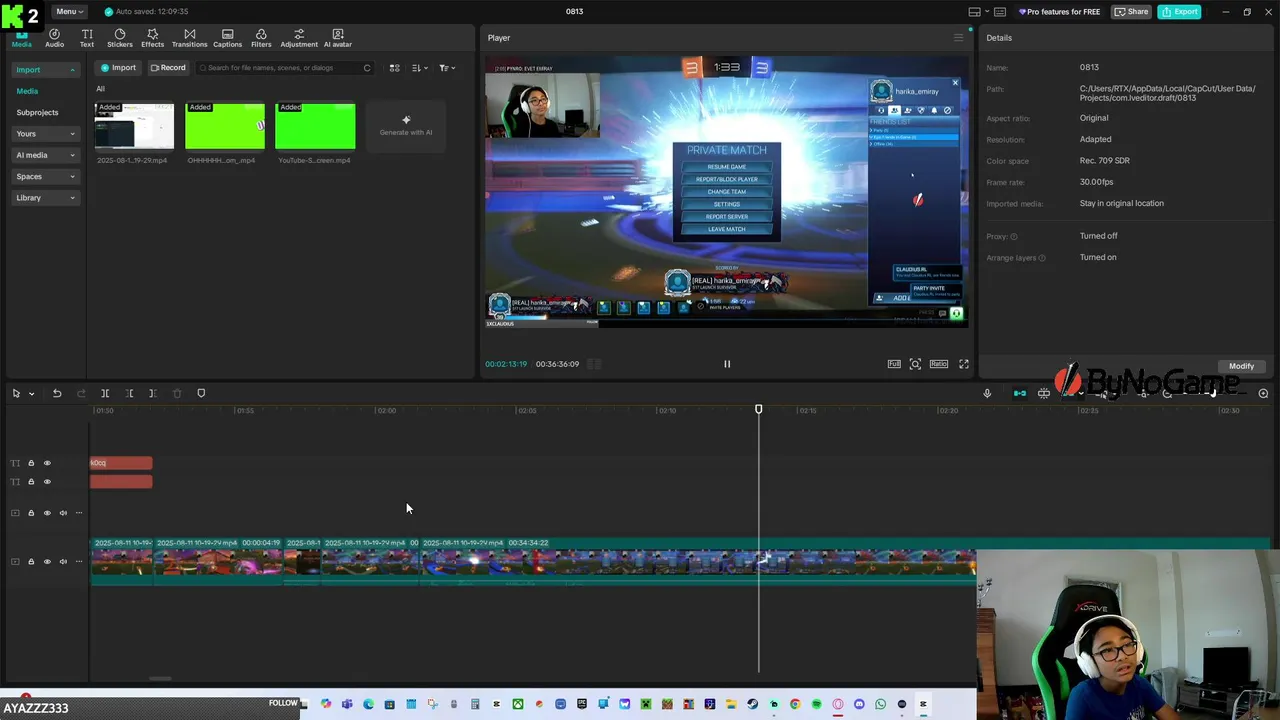The height and width of the screenshot is (720, 1280).
Task: Open the Effects tab
Action: coord(153,38)
